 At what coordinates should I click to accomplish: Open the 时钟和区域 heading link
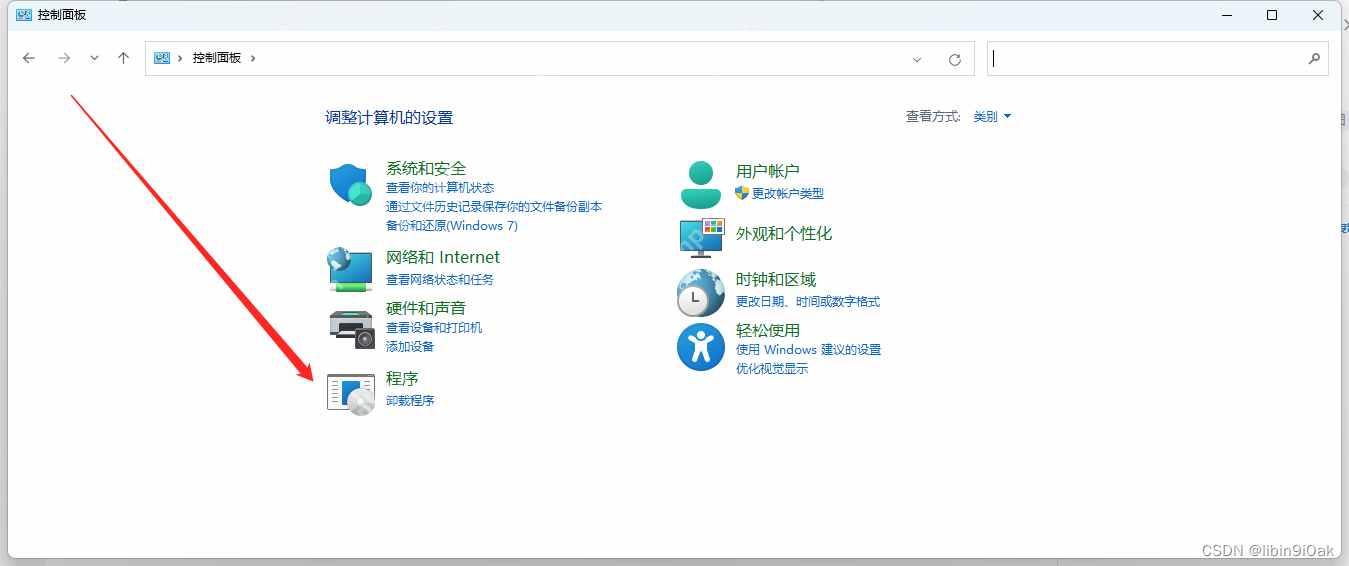point(776,280)
